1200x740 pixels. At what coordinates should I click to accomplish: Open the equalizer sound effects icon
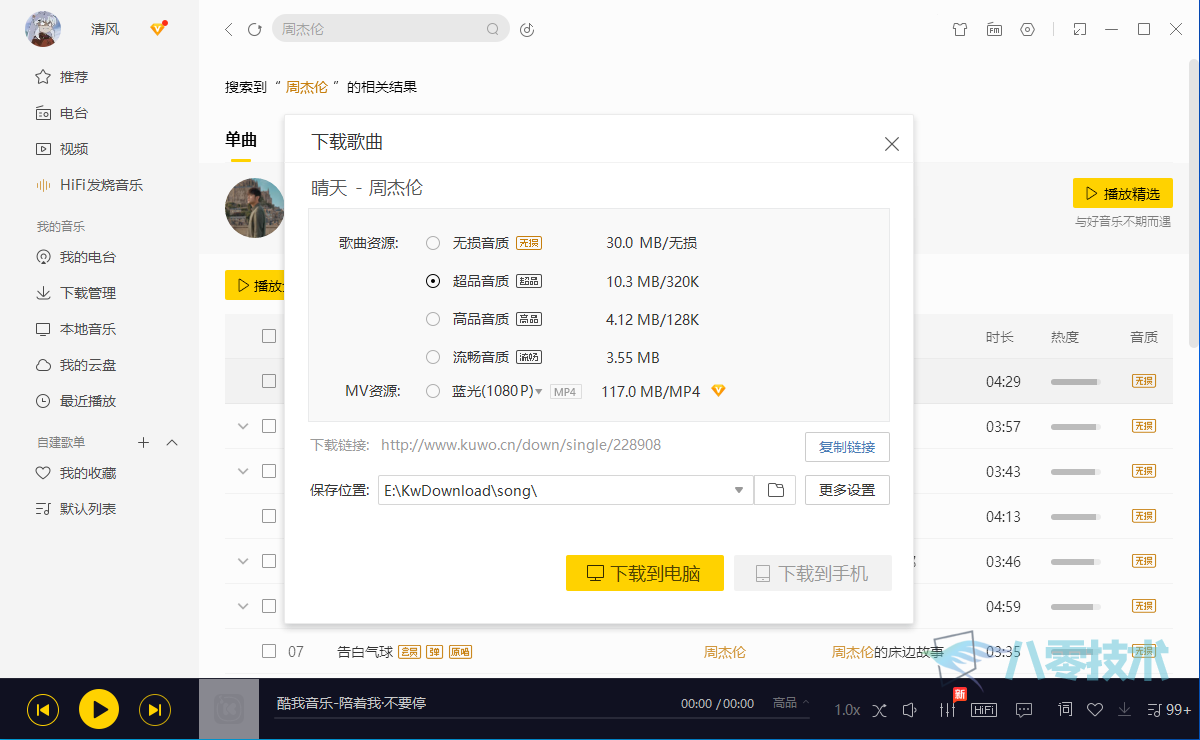point(946,710)
